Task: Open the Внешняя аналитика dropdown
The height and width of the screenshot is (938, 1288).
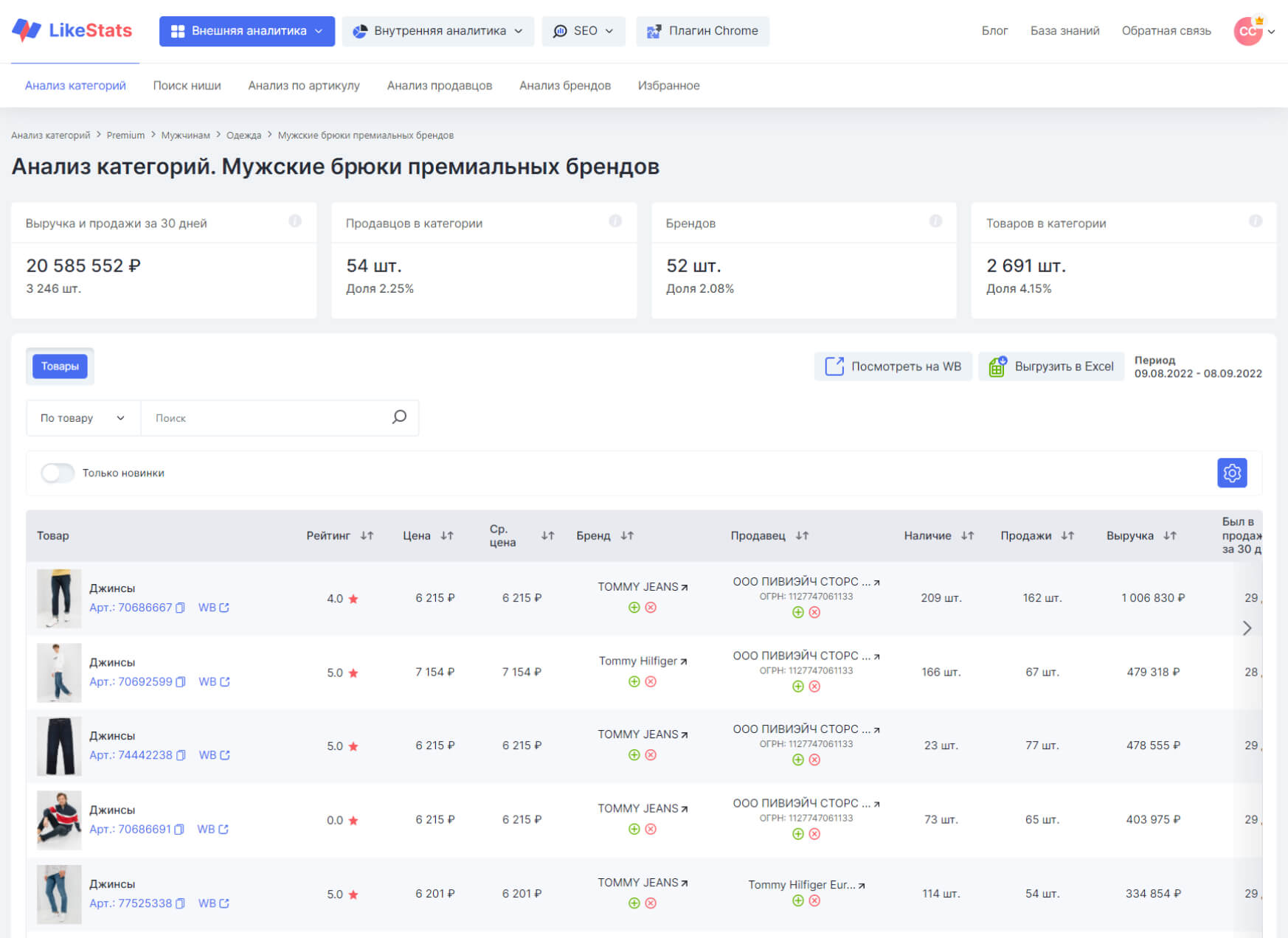Action: pos(247,31)
